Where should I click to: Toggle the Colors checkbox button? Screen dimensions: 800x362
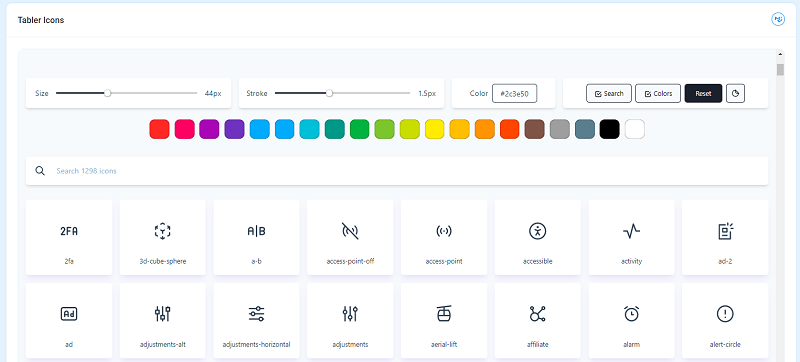click(658, 93)
